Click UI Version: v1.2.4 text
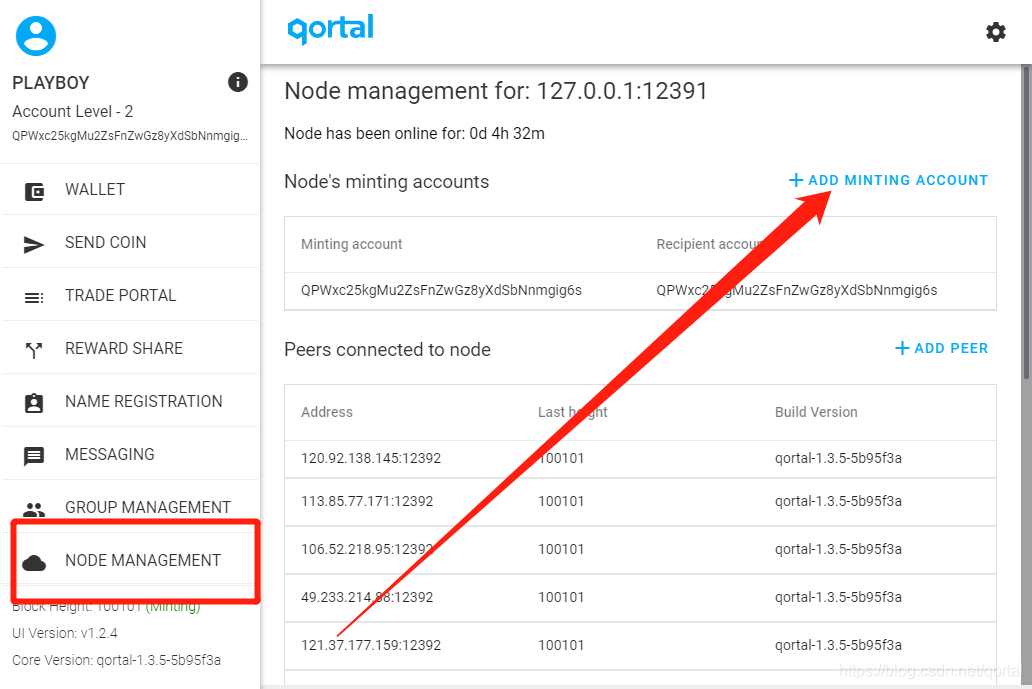 [x=64, y=633]
